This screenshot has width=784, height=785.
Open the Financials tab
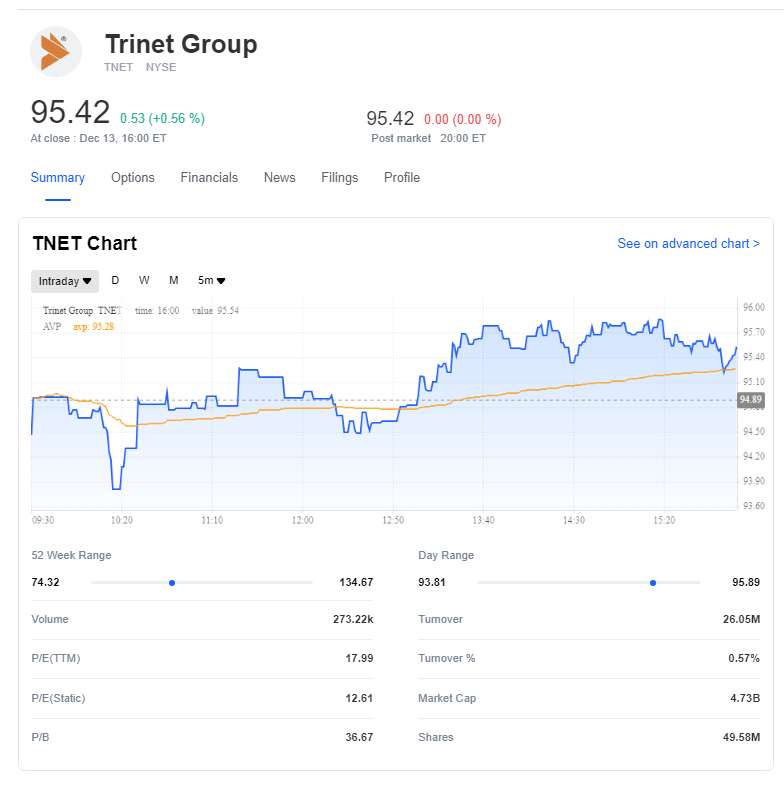[x=209, y=178]
